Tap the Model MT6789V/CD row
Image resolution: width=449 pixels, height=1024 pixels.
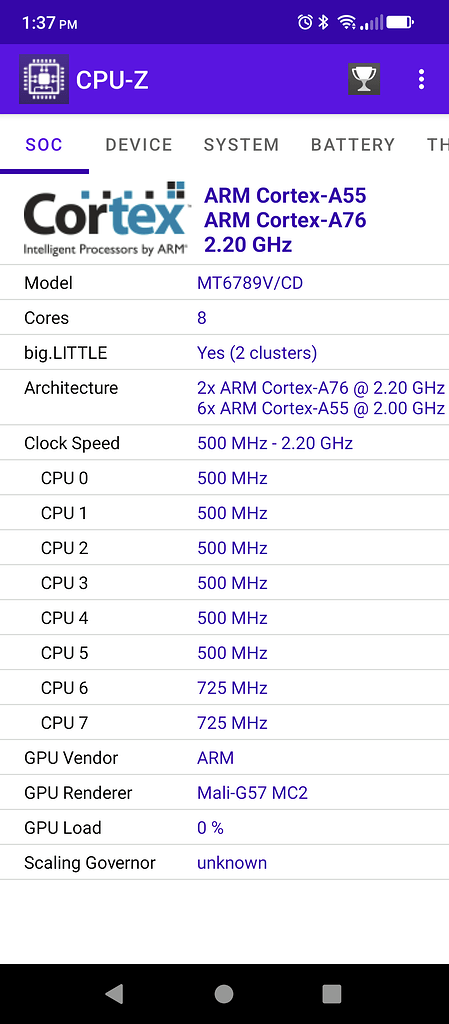[224, 283]
